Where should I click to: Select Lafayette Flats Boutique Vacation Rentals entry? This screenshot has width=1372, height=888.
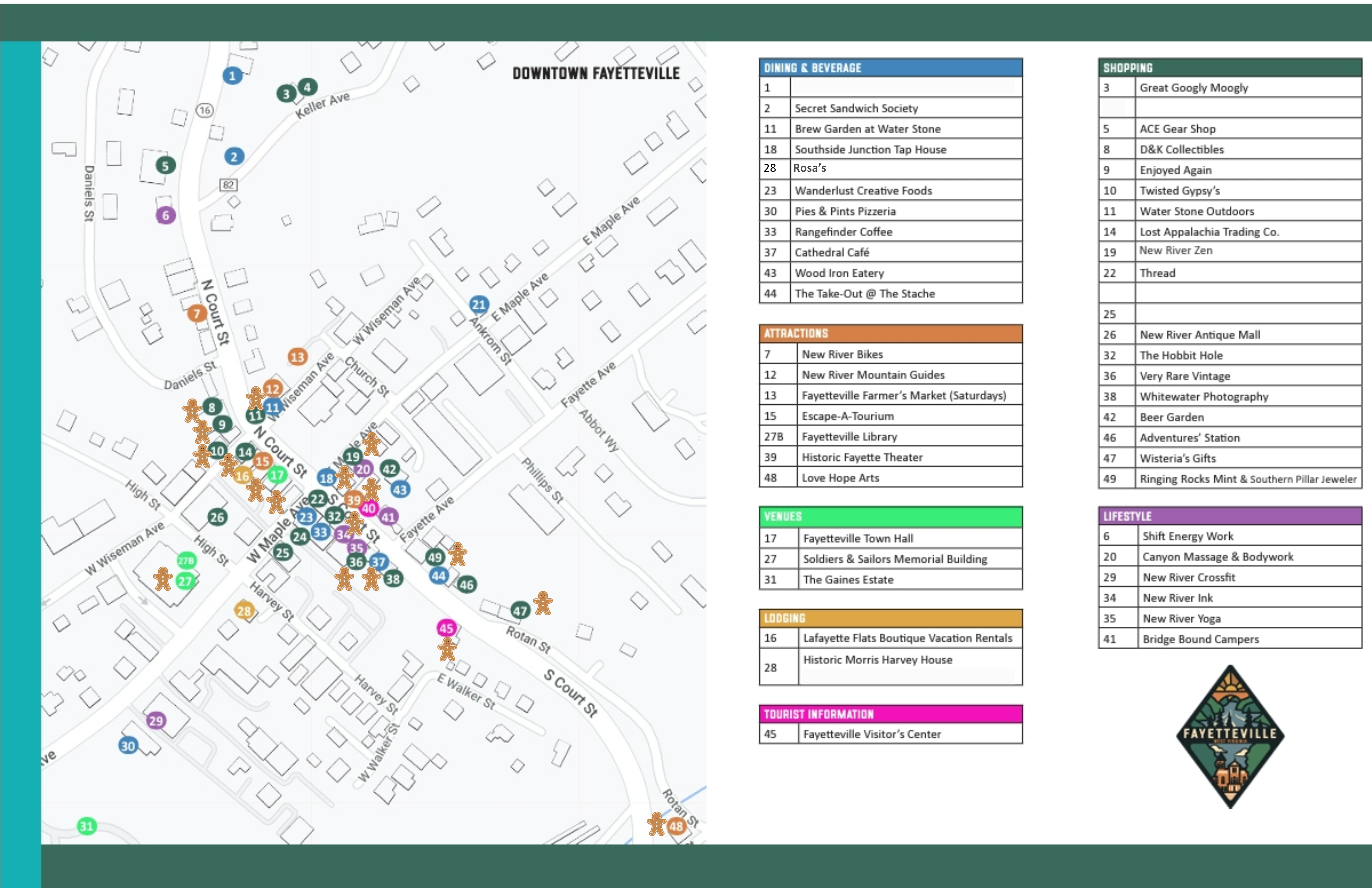[x=891, y=638]
